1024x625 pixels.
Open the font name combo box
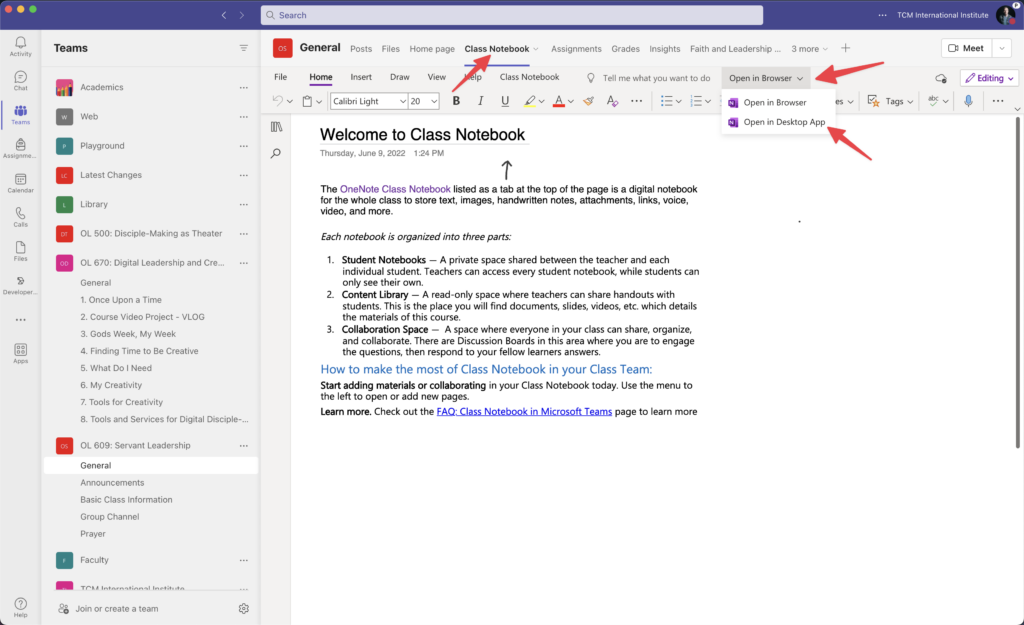pos(369,101)
